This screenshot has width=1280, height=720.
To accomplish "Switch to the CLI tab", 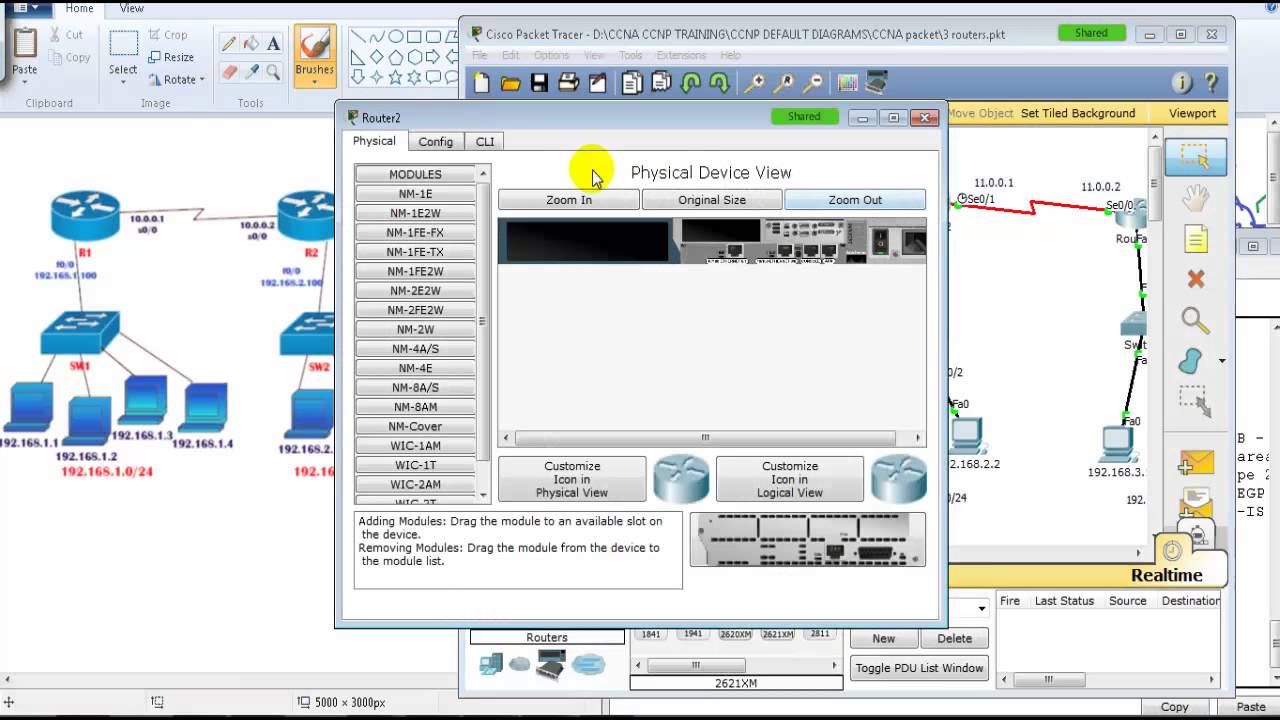I will [485, 142].
